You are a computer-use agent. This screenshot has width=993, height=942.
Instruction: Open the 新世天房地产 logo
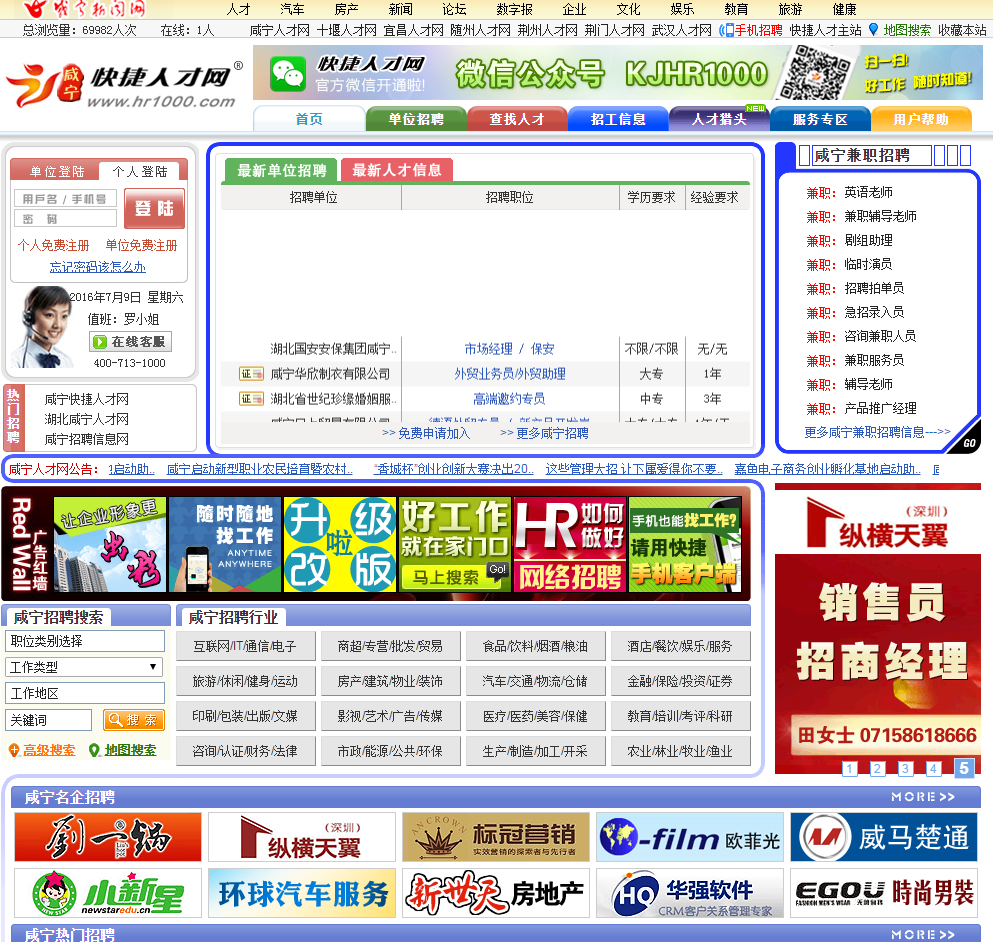tap(495, 893)
